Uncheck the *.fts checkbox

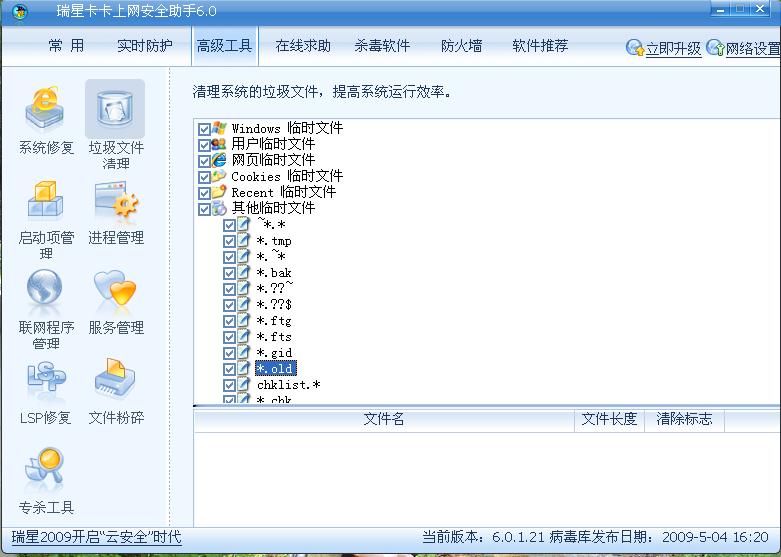[229, 337]
